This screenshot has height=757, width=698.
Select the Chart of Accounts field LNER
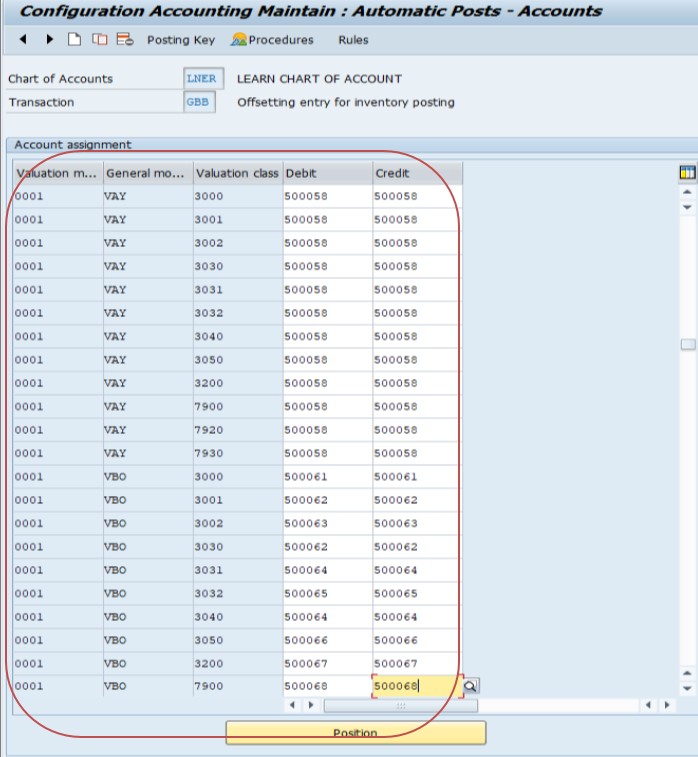[204, 79]
